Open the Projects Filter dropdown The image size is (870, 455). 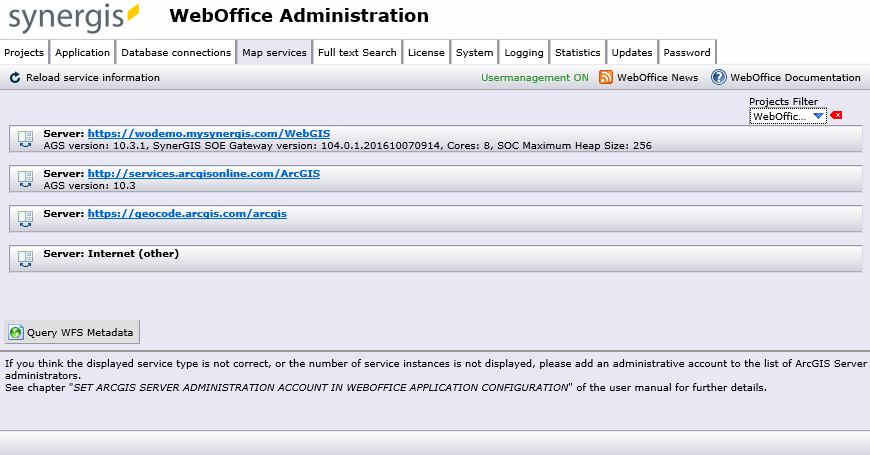(x=788, y=116)
